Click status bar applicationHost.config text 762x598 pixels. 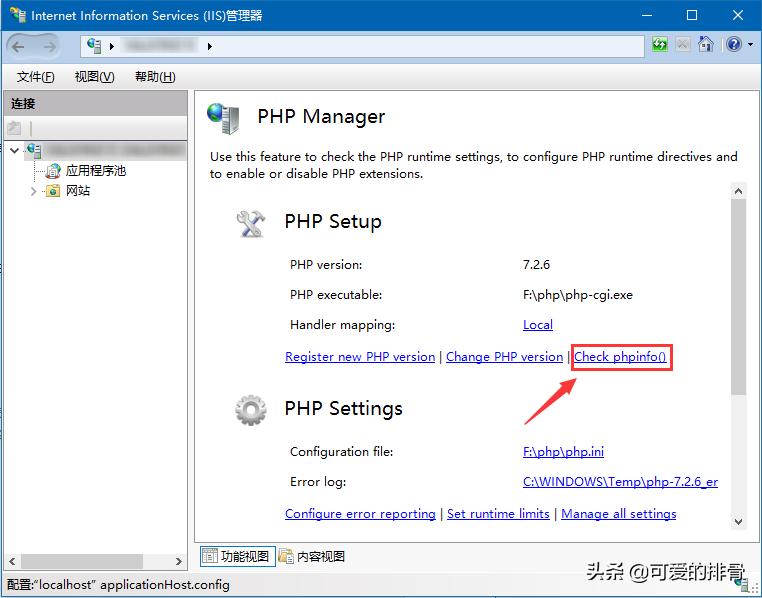point(165,585)
